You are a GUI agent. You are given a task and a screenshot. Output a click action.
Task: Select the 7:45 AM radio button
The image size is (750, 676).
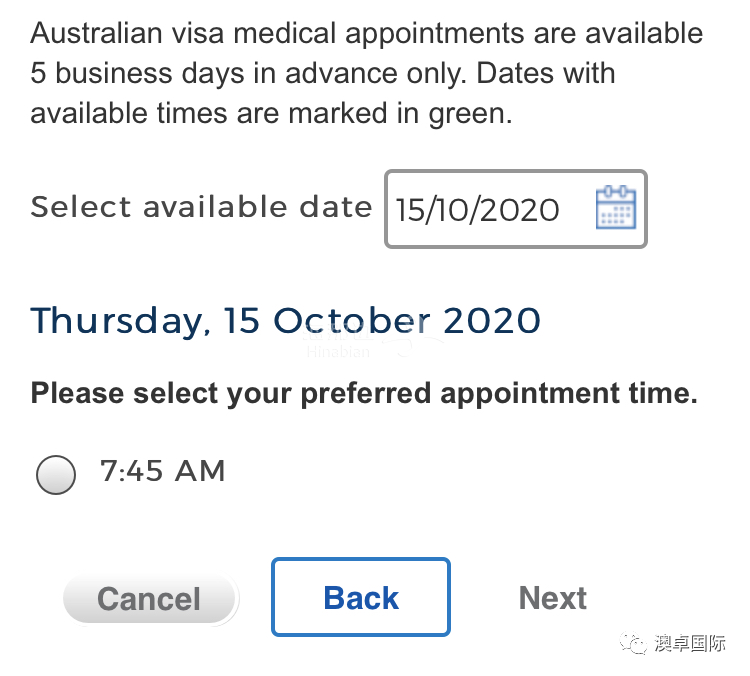[56, 474]
